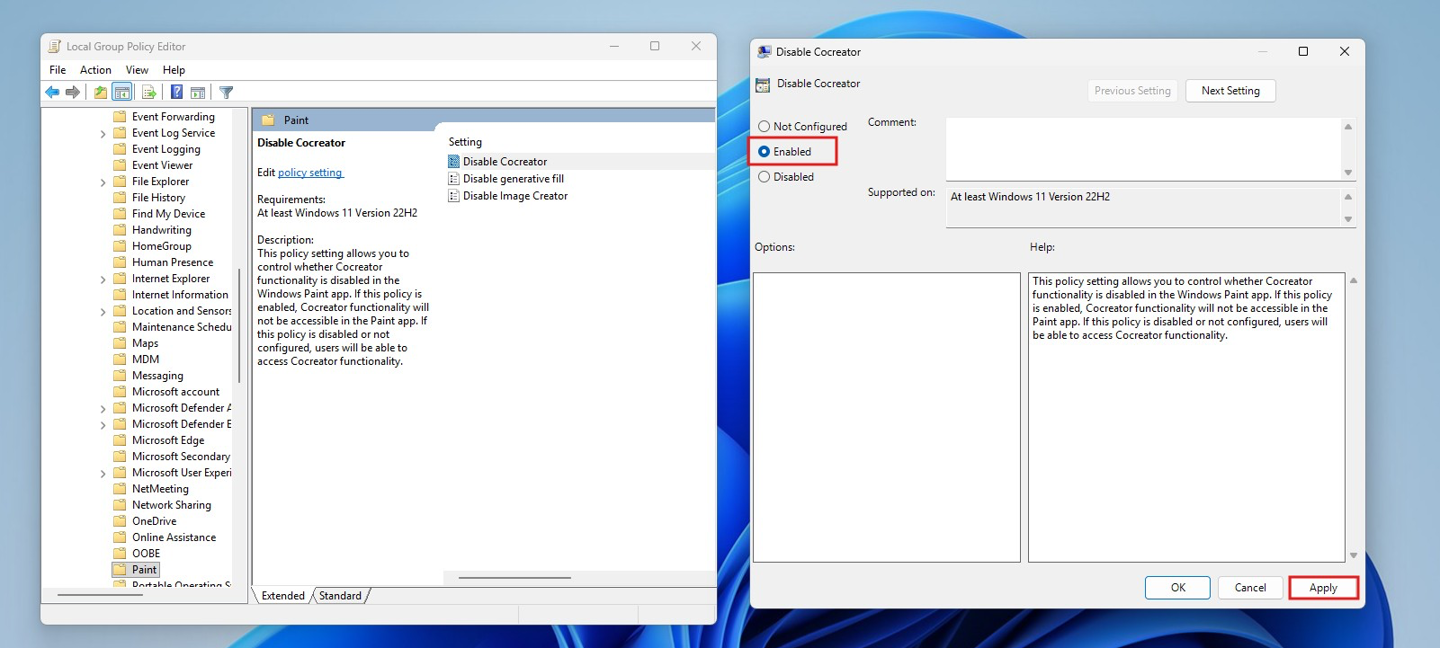Viewport: 1440px width, 648px height.
Task: Select the Not Configured radio button
Action: pos(764,127)
